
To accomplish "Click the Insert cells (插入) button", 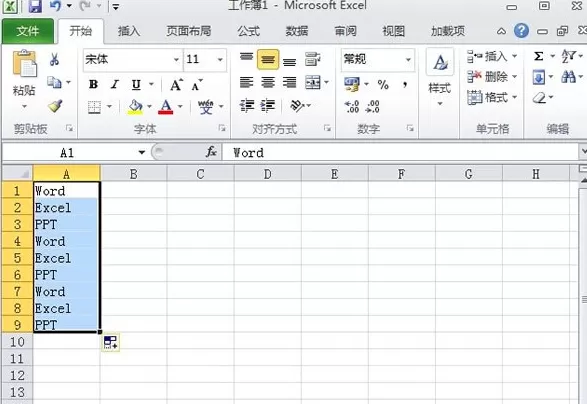I will (492, 57).
